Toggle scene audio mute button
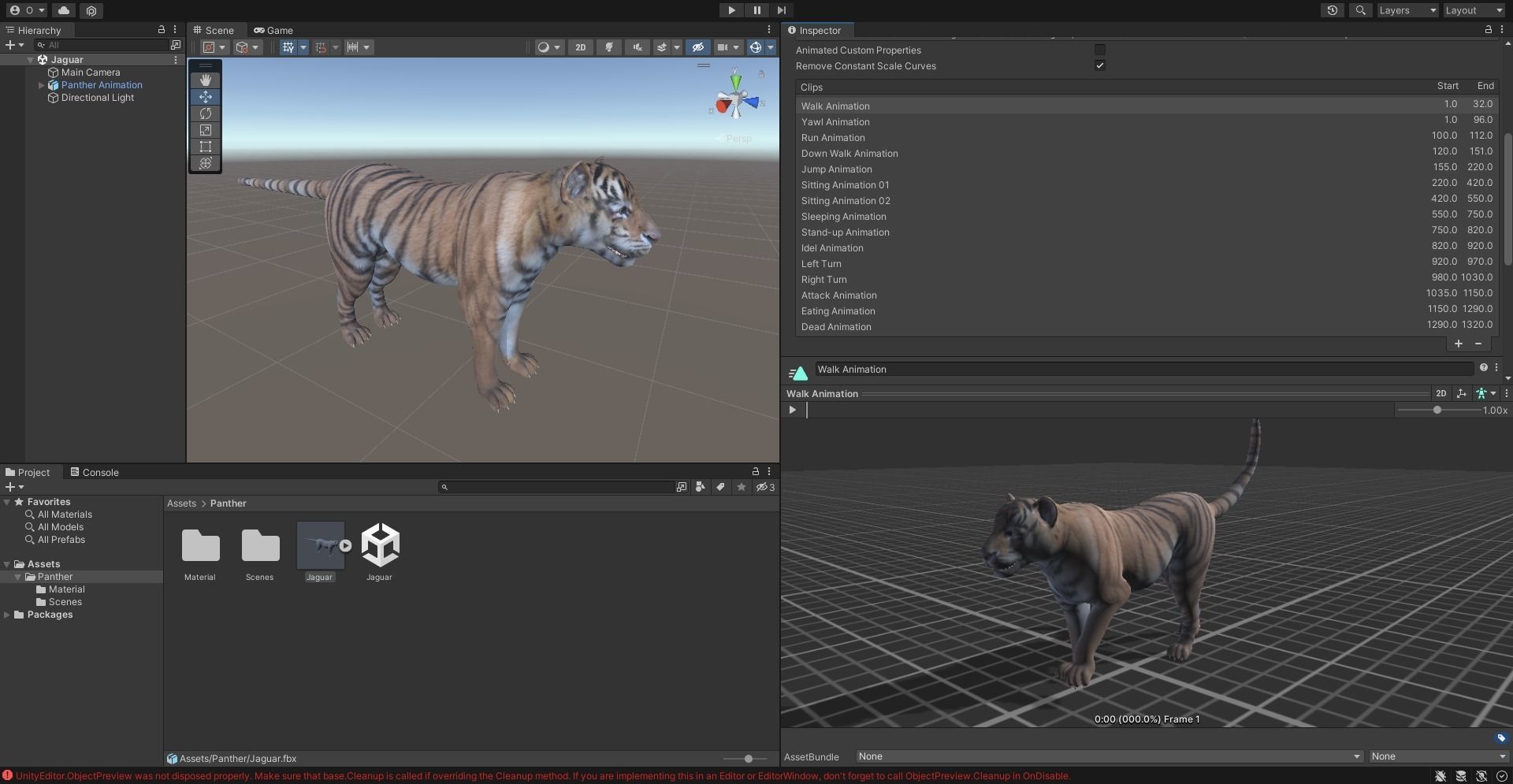Screen dimensions: 1513x784 pos(637,47)
